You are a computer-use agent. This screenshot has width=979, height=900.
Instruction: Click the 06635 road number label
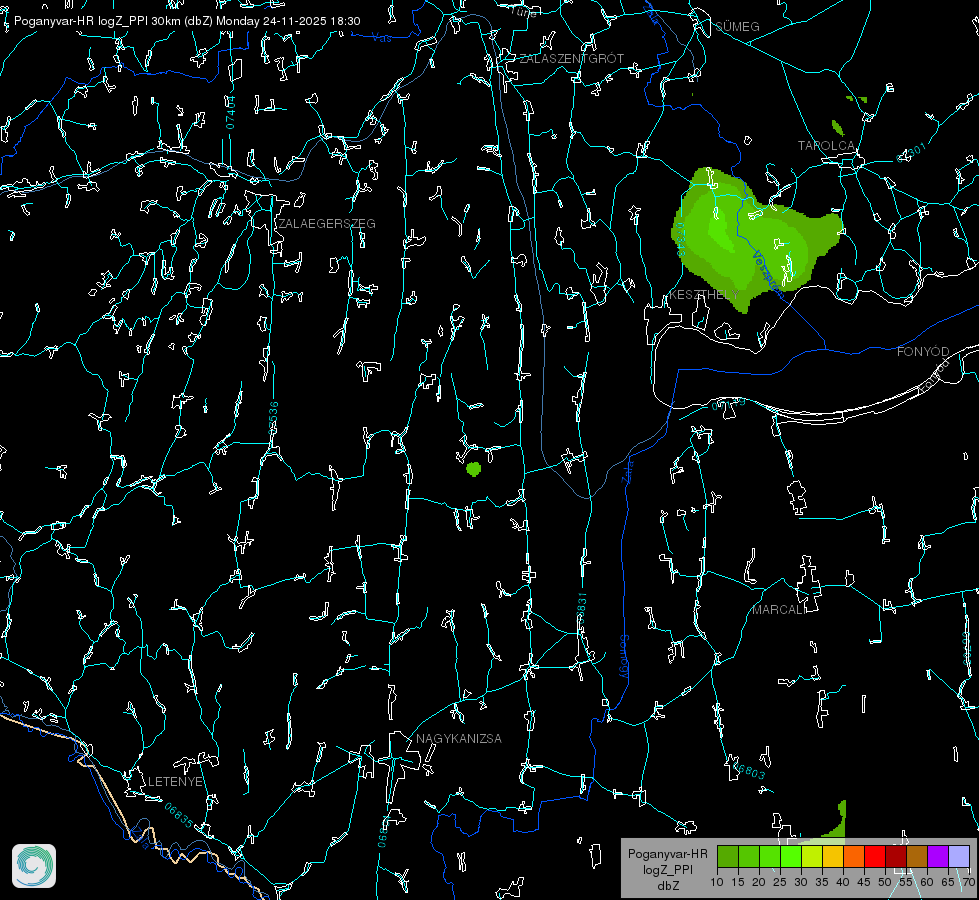tap(179, 816)
